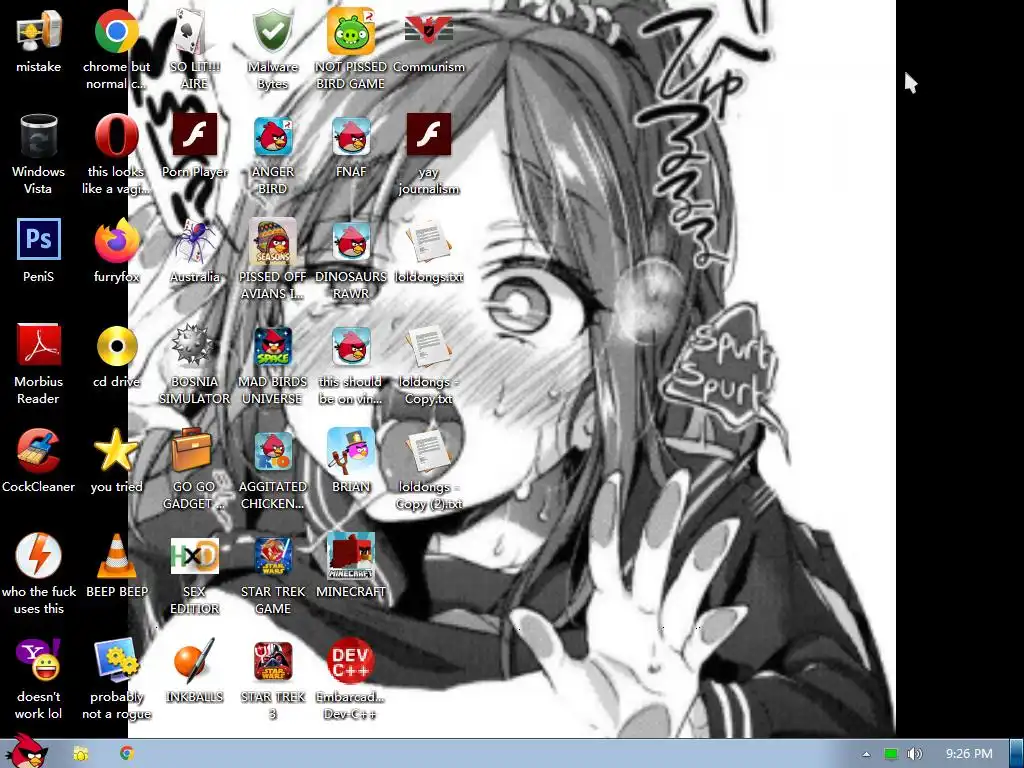The height and width of the screenshot is (768, 1024).
Task: Open the pinned folder on the taskbar
Action: 81,754
